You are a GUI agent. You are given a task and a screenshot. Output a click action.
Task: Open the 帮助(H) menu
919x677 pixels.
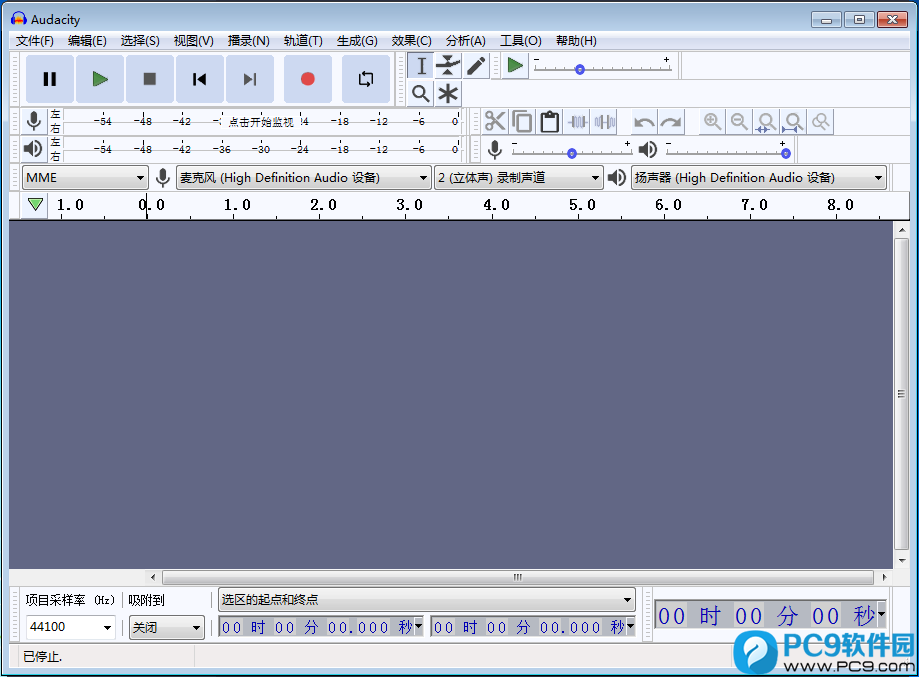point(576,40)
